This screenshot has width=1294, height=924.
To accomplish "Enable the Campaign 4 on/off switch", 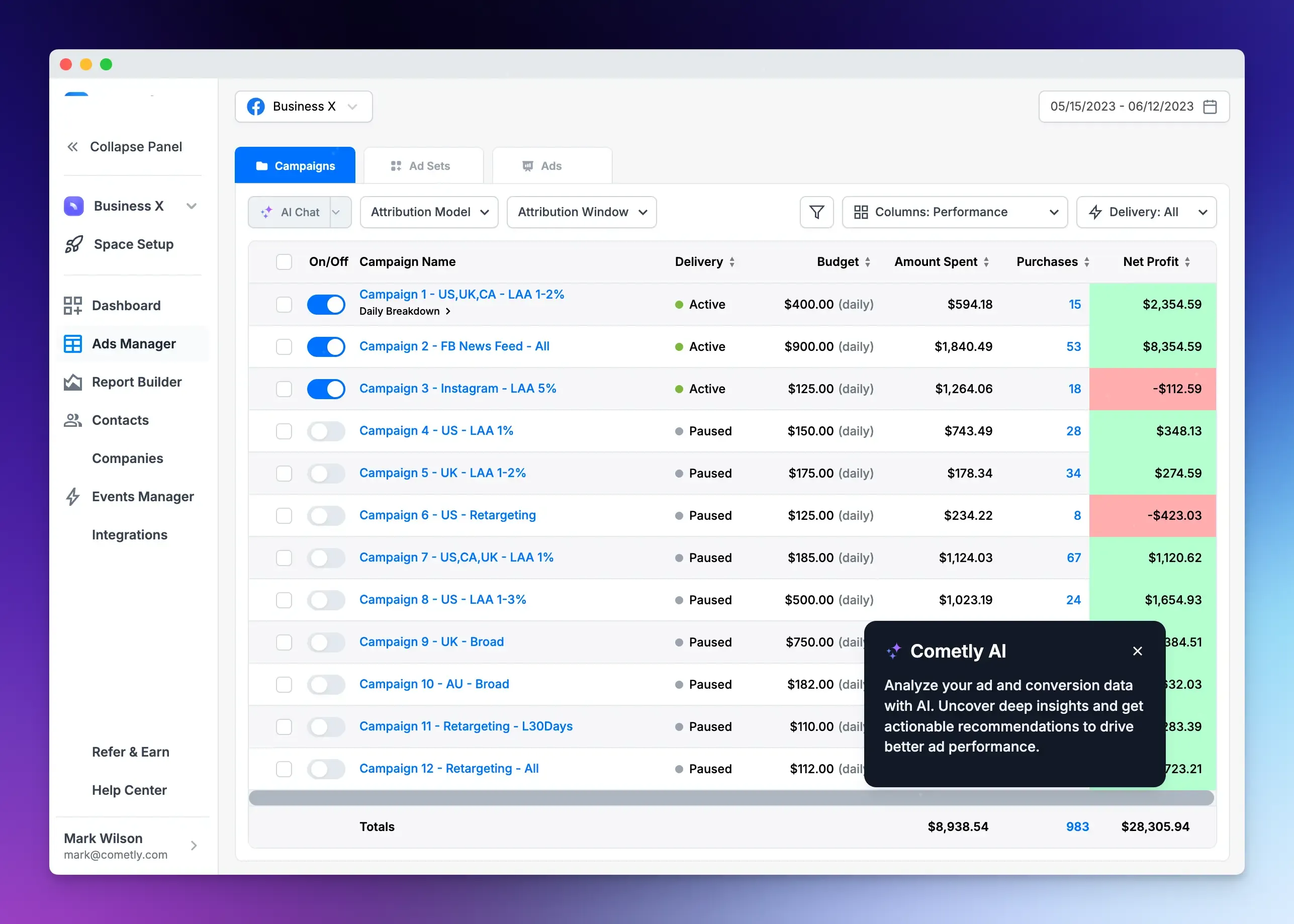I will coord(326,431).
